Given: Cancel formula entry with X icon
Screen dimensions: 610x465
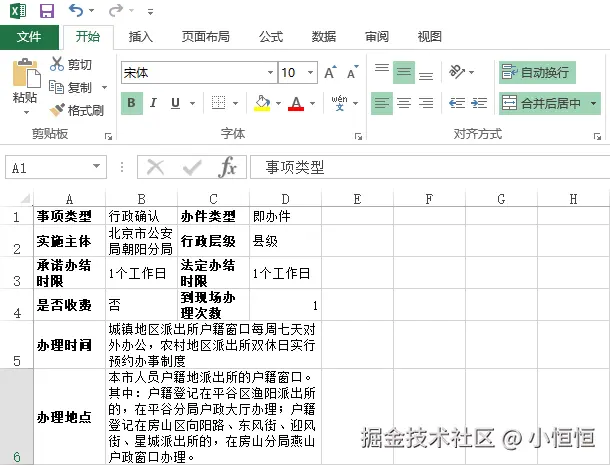Looking at the screenshot, I should pos(155,168).
